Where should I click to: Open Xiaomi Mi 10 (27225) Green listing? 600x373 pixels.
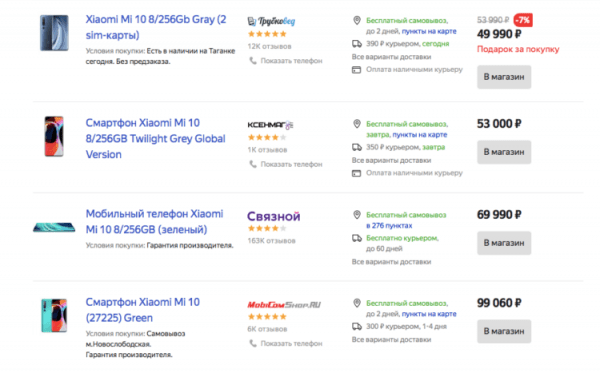tap(143, 310)
